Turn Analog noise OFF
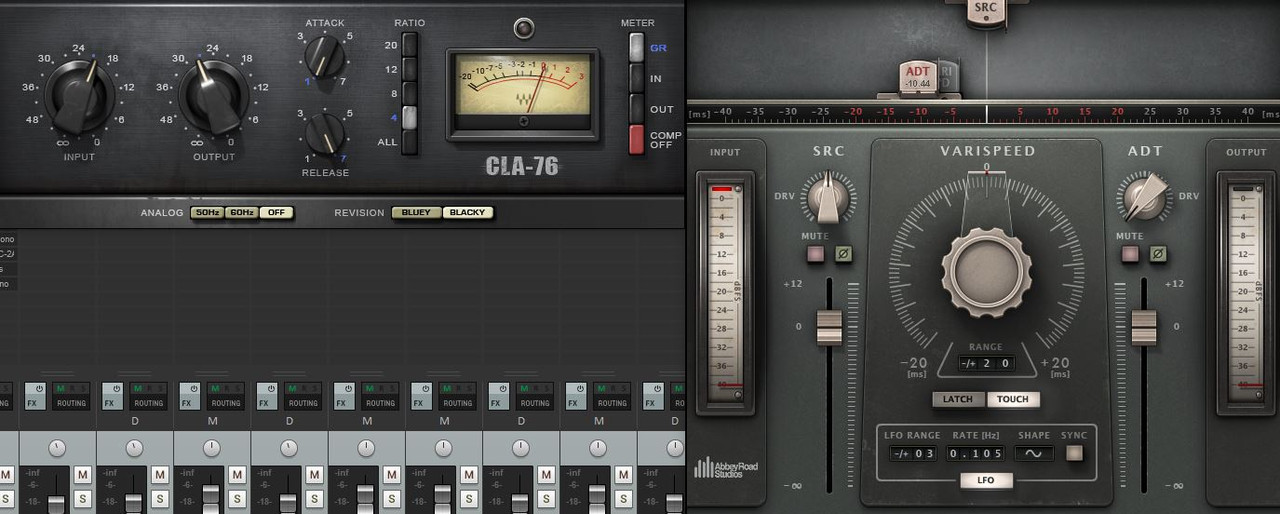This screenshot has height=514, width=1280. point(276,213)
